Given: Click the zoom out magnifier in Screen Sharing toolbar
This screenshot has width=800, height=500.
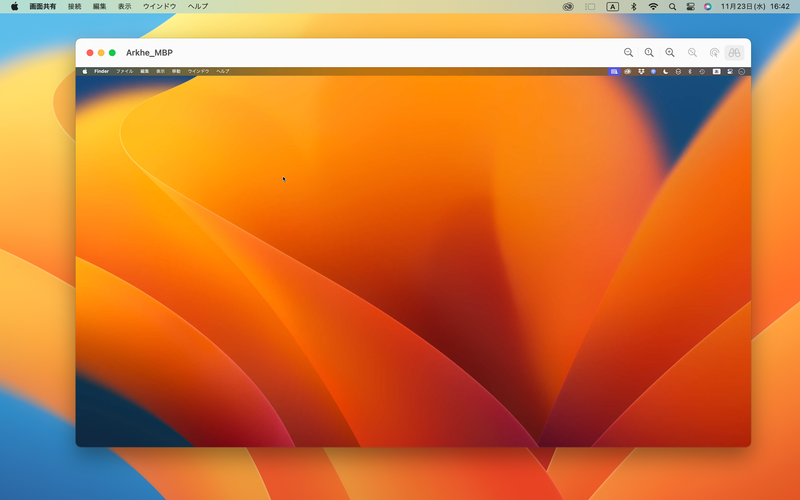Looking at the screenshot, I should pos(628,53).
